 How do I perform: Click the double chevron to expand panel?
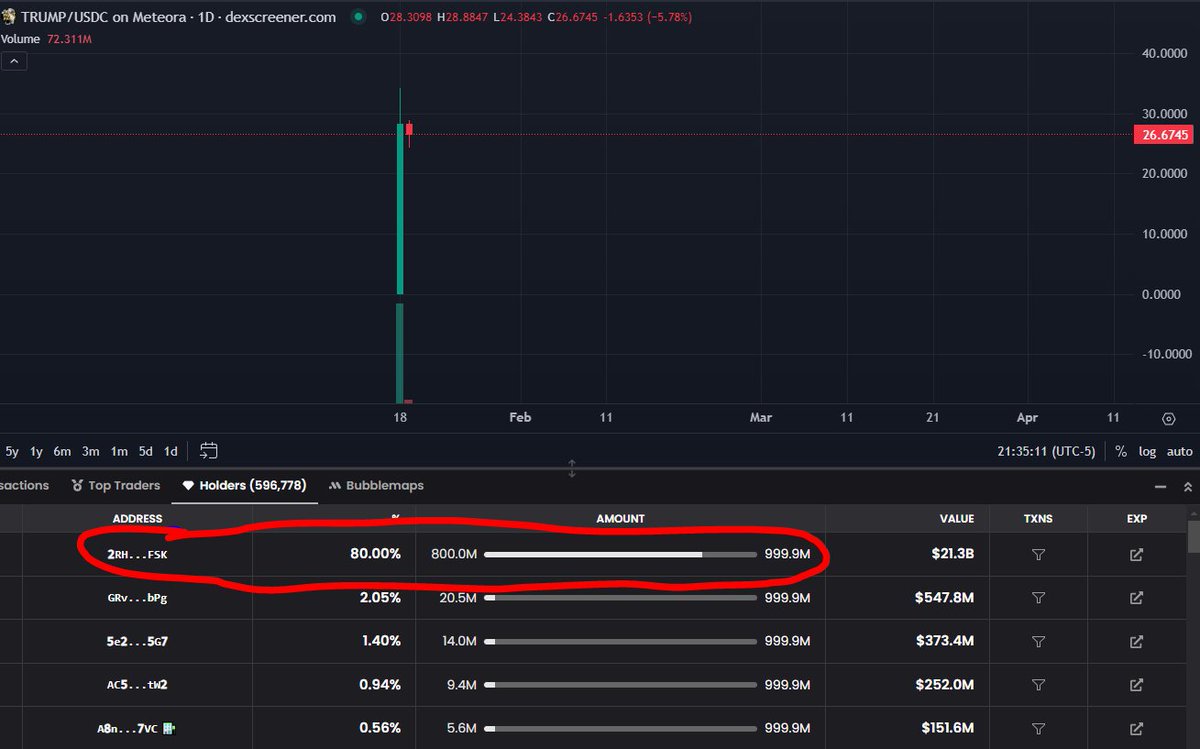coord(1188,486)
